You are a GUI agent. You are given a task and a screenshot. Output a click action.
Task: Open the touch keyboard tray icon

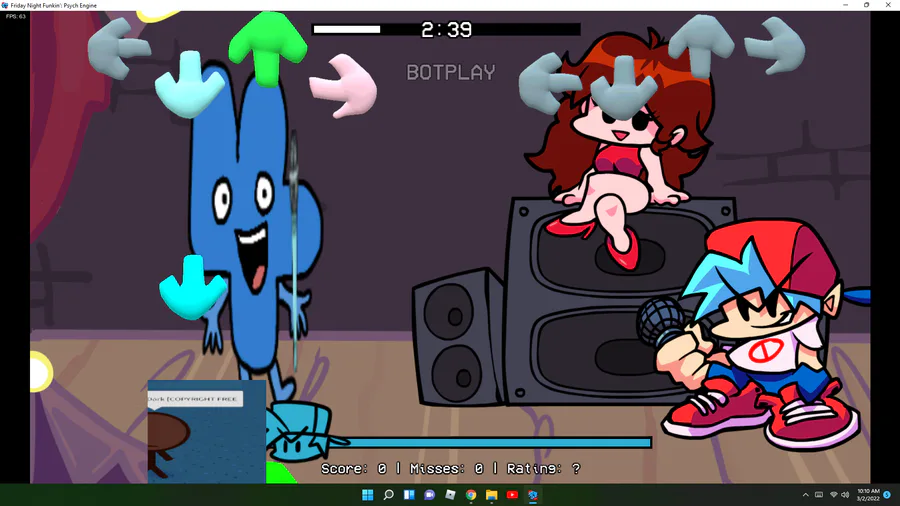click(x=819, y=495)
